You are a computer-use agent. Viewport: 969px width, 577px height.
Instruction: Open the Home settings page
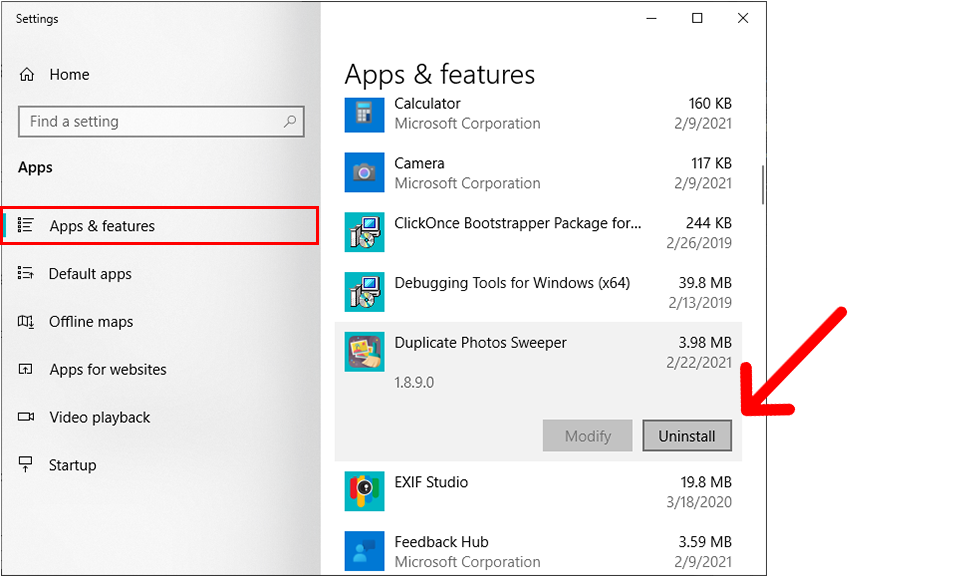point(69,75)
